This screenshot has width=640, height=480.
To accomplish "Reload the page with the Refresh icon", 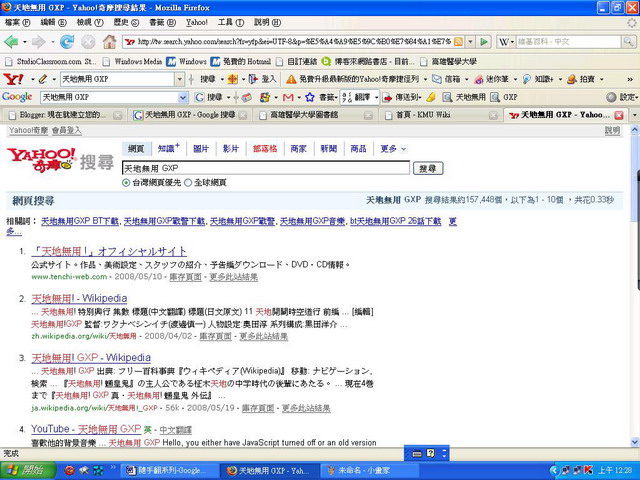I will click(x=67, y=42).
